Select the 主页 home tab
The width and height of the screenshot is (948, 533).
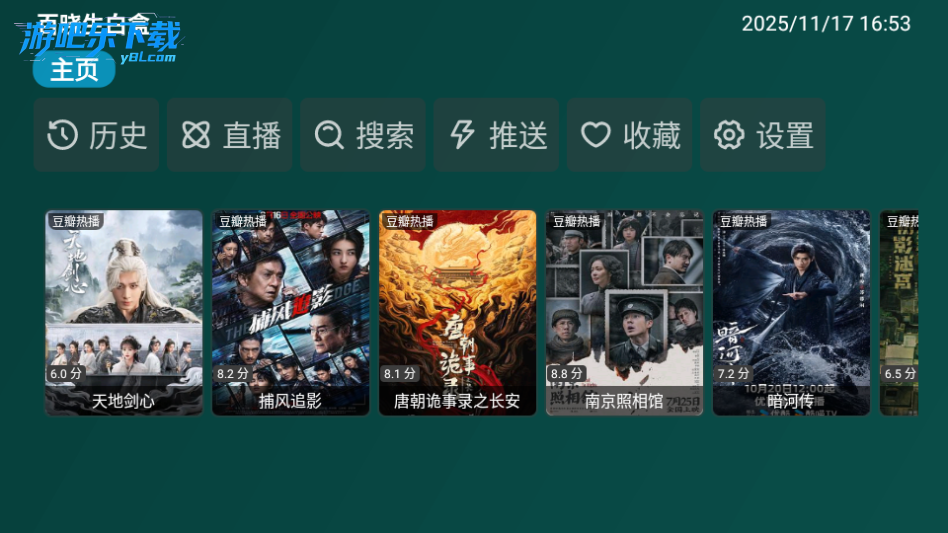(74, 69)
